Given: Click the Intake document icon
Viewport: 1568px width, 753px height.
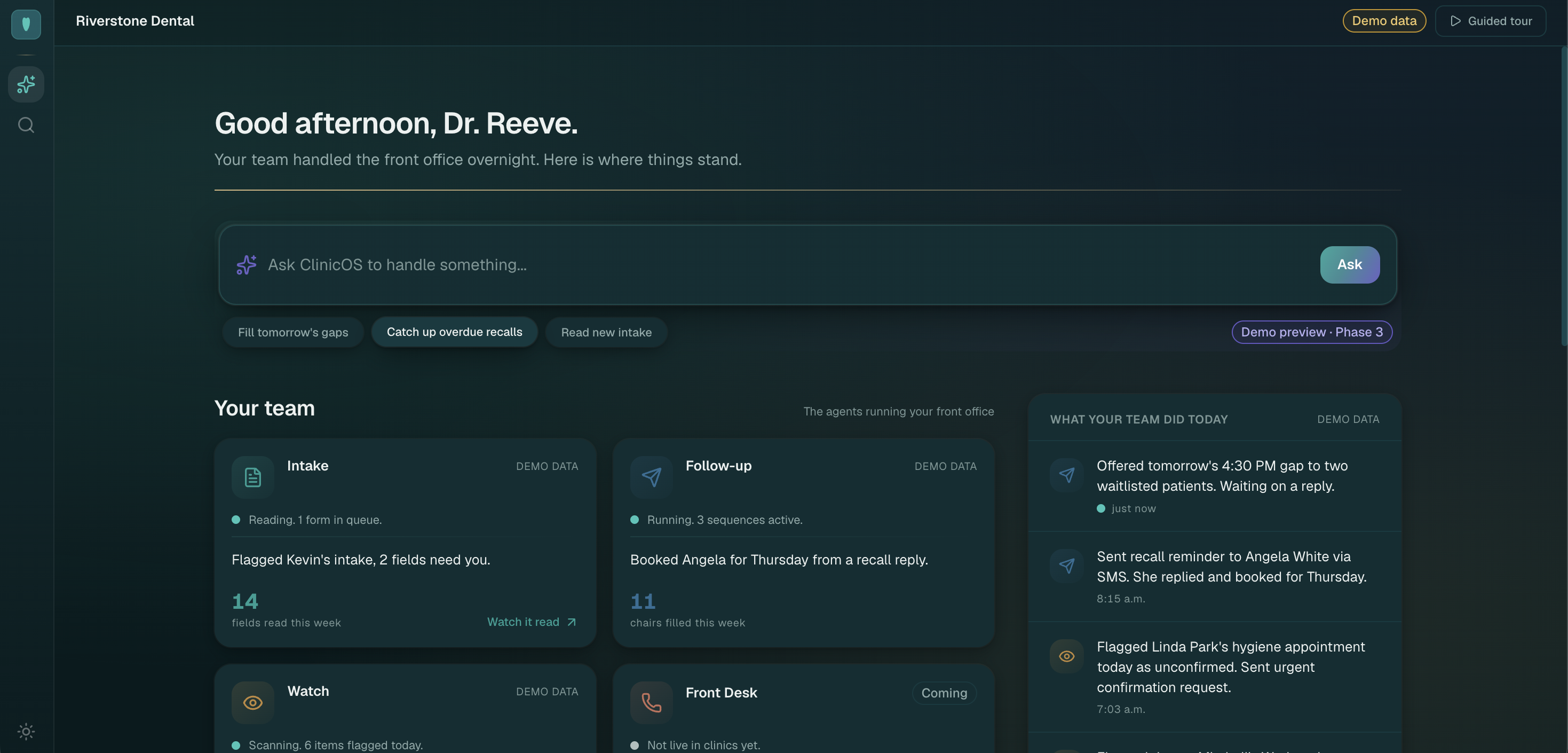Looking at the screenshot, I should pos(252,477).
